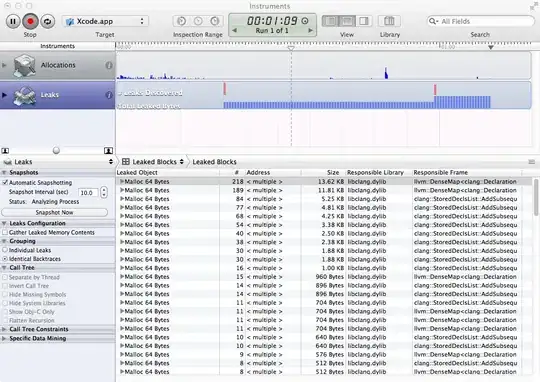Screen dimensions: 540x382
Task: Go to next run arrow
Action: pyautogui.click(x=310, y=30)
